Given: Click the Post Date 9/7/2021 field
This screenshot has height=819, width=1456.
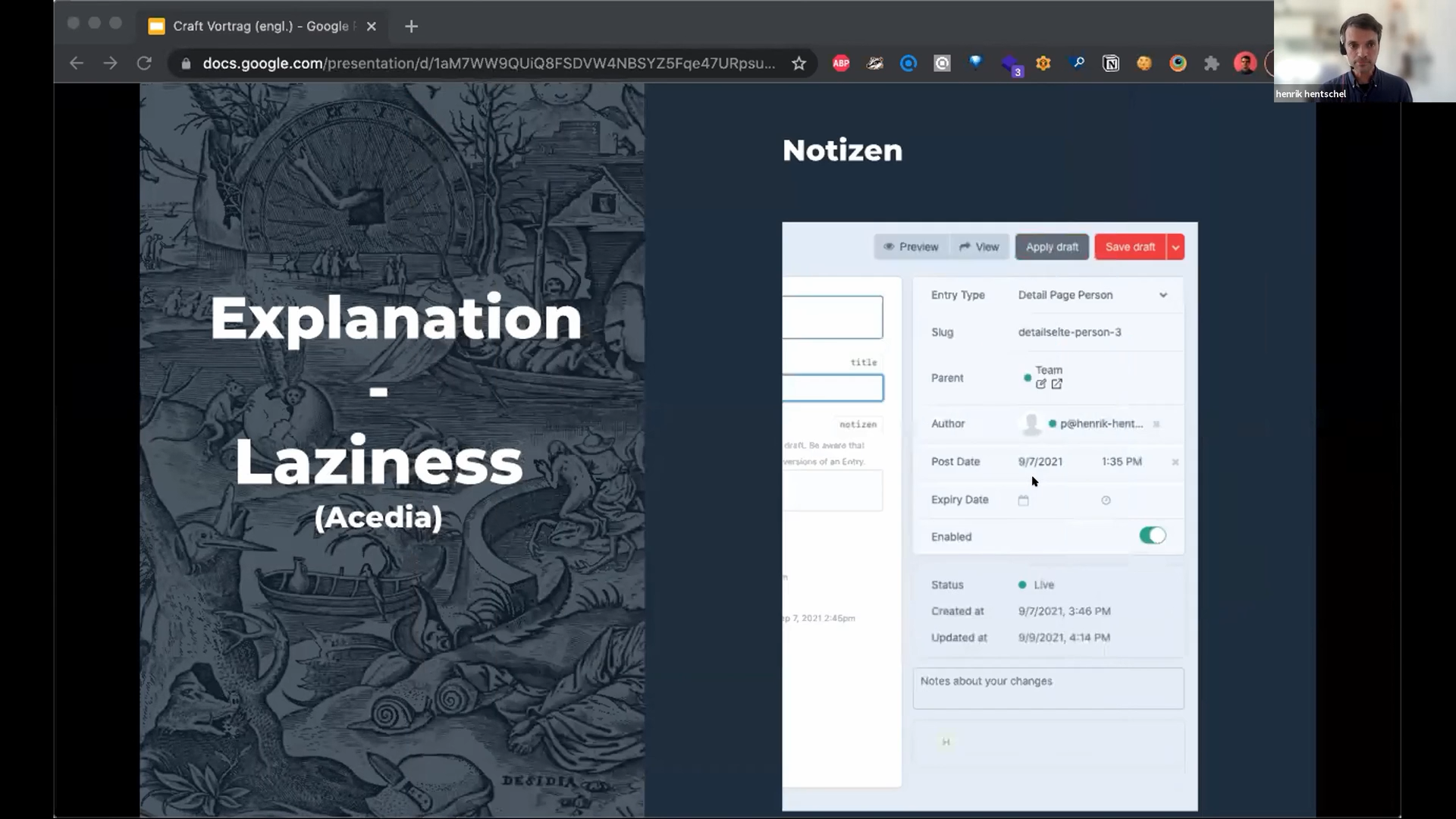Looking at the screenshot, I should [1040, 462].
